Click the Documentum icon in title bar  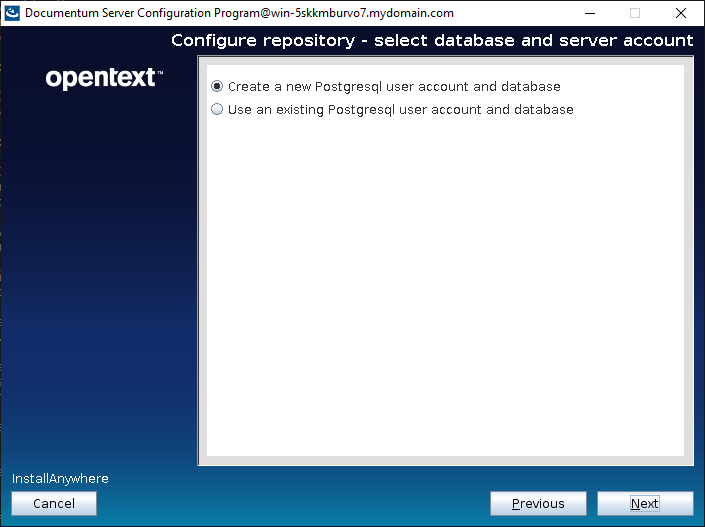tap(13, 13)
